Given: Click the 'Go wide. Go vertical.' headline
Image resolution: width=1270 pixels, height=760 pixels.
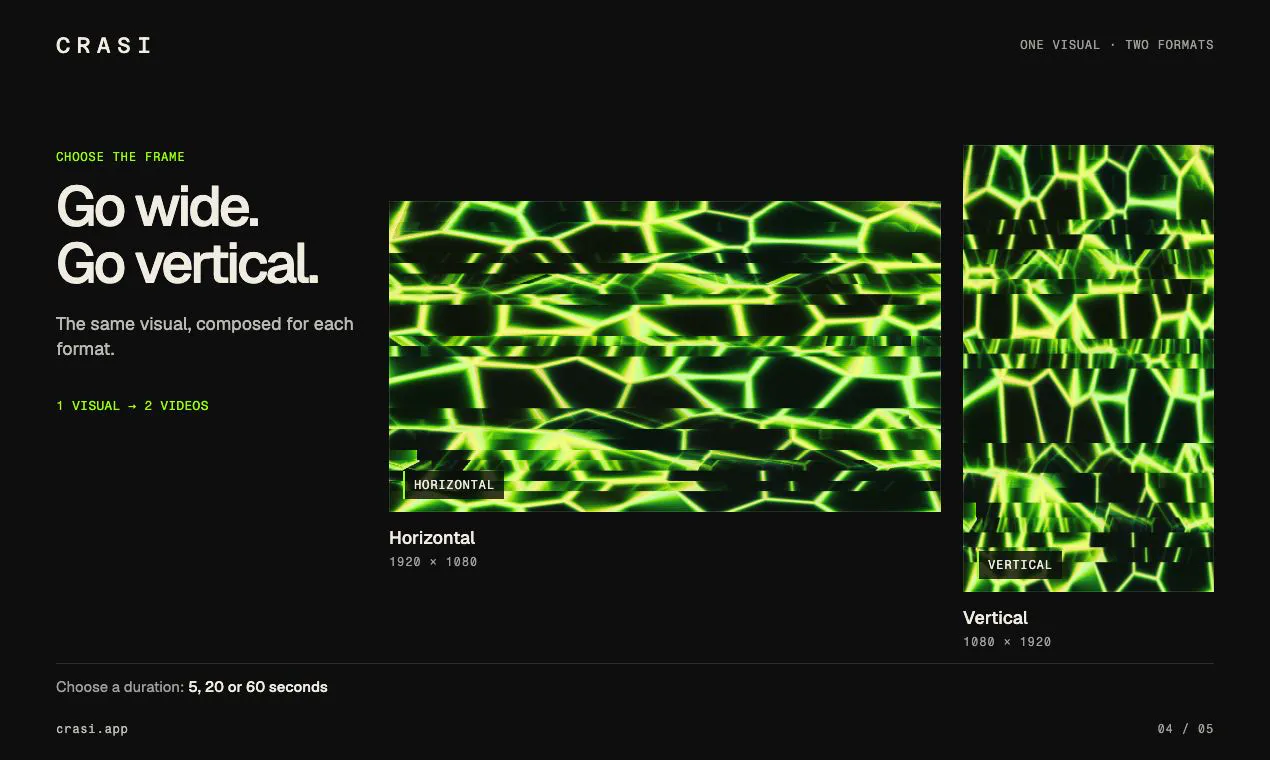Looking at the screenshot, I should pyautogui.click(x=187, y=235).
